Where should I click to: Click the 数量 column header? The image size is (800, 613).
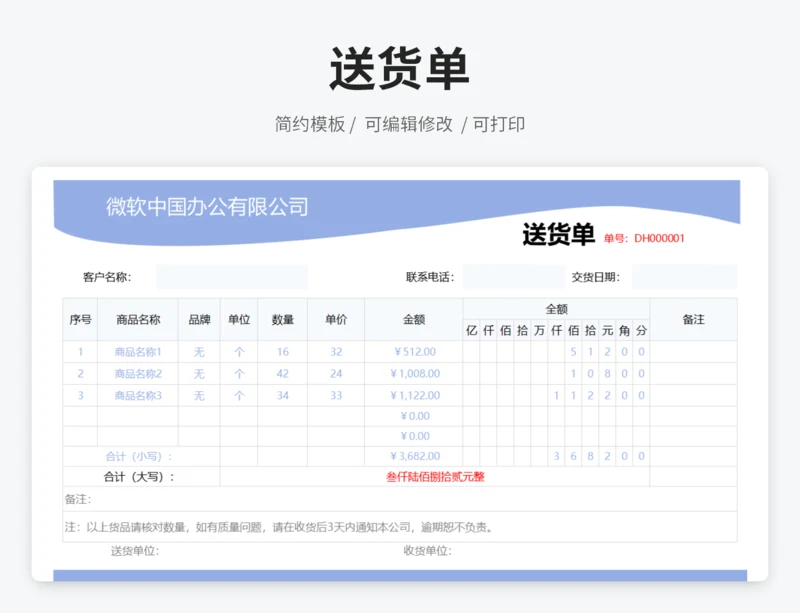283,320
